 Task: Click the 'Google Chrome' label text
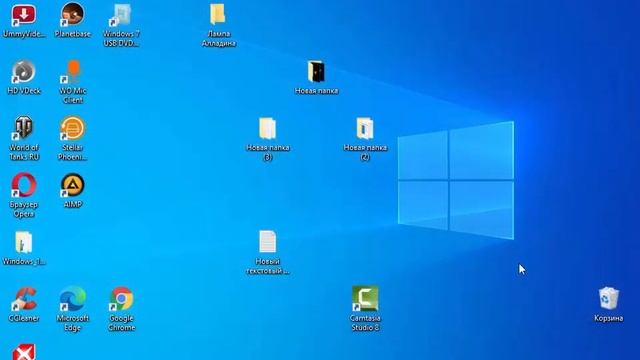(x=122, y=322)
